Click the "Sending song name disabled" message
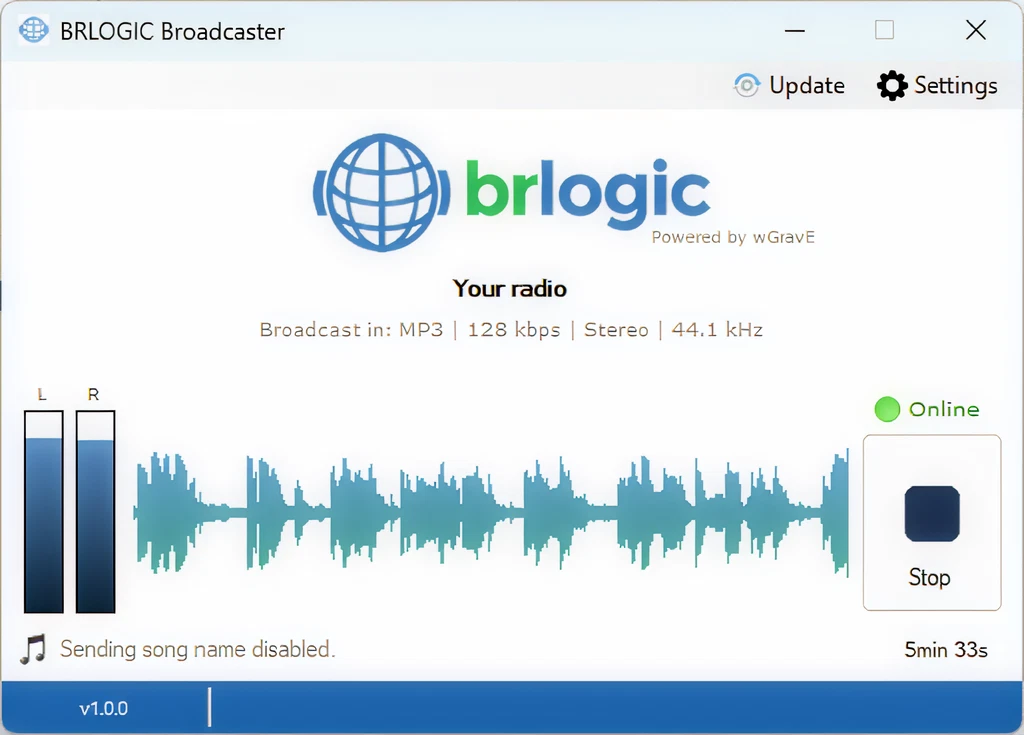This screenshot has width=1024, height=735. [197, 649]
